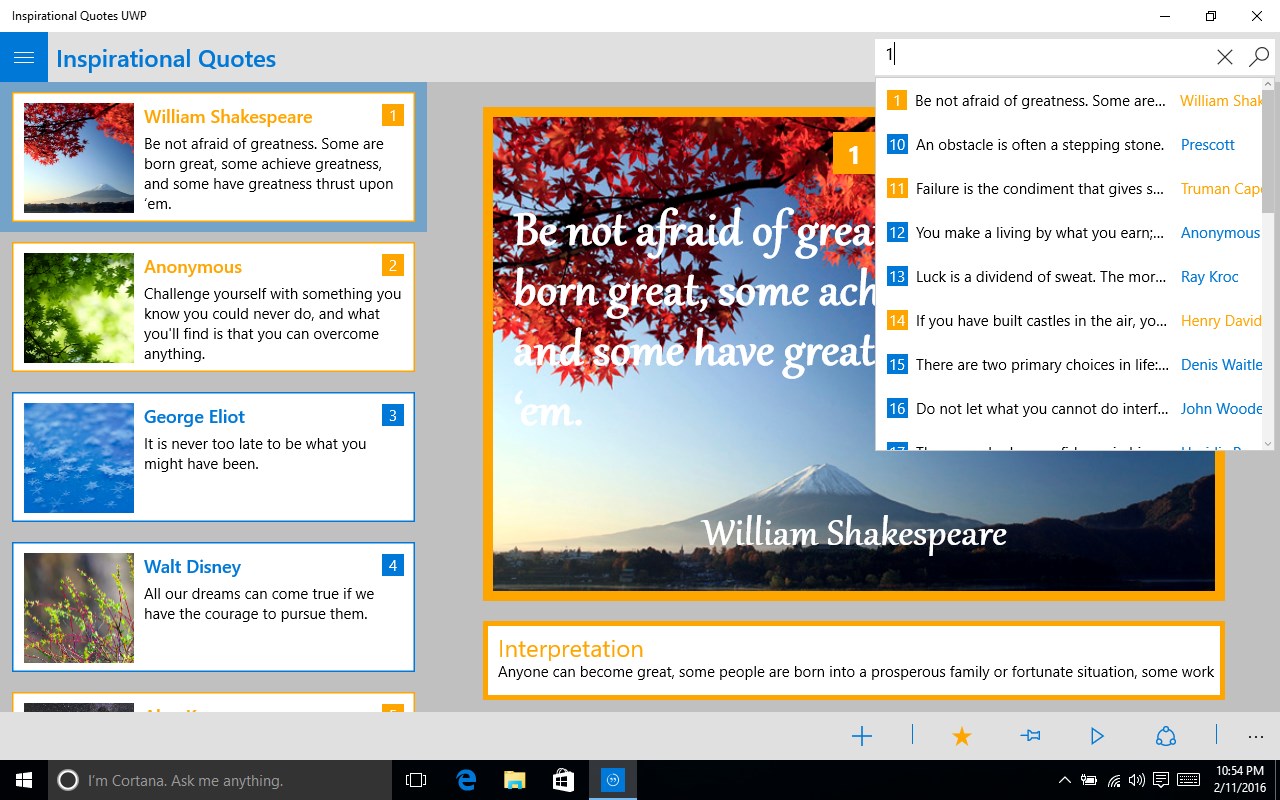1280x800 pixels.
Task: Pin the current quote to Start
Action: pos(1029,736)
